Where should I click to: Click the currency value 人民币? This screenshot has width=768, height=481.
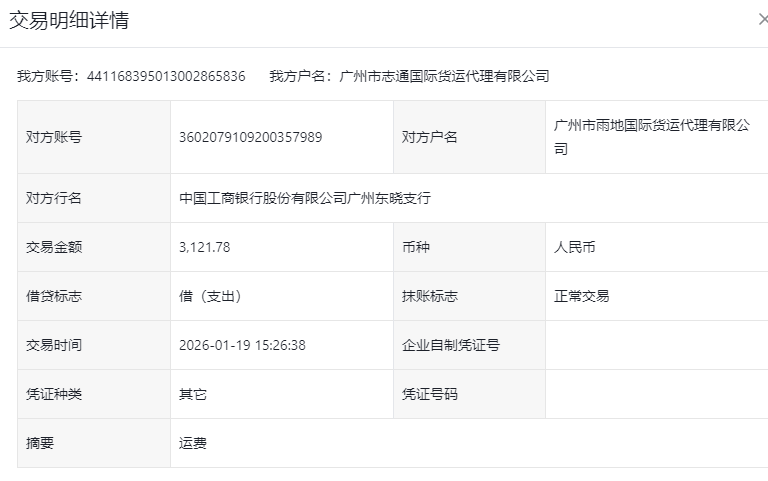tap(574, 247)
